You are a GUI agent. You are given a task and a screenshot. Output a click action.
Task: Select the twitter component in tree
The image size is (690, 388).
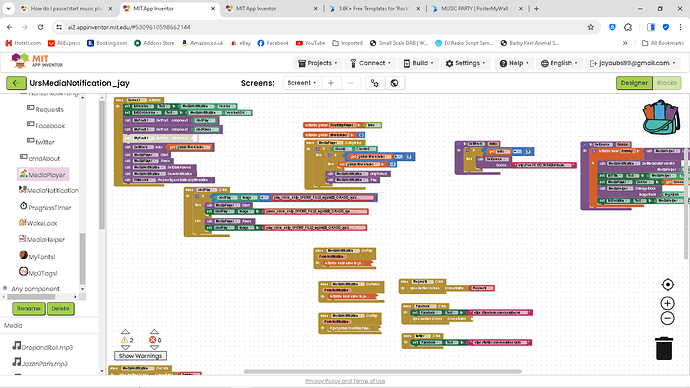(x=41, y=142)
